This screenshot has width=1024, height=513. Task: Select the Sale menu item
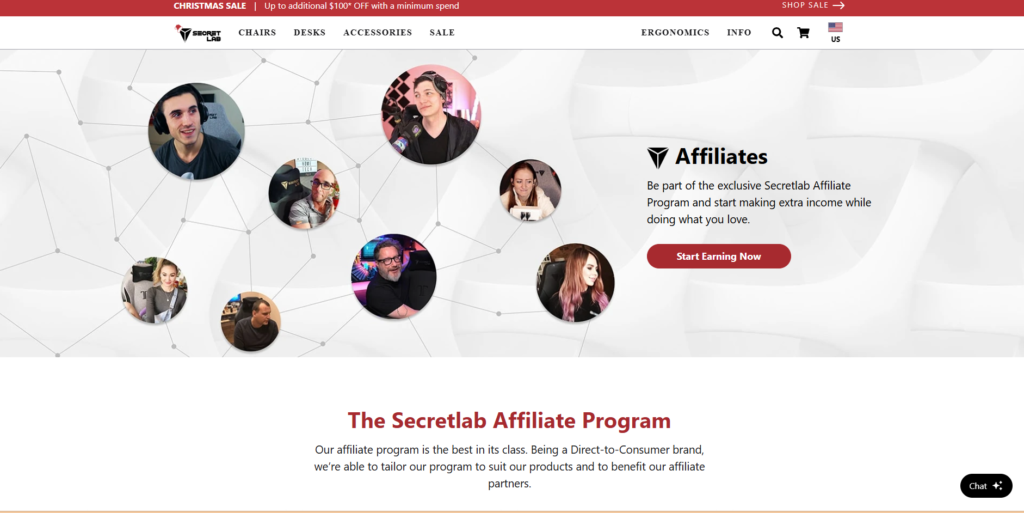point(442,33)
